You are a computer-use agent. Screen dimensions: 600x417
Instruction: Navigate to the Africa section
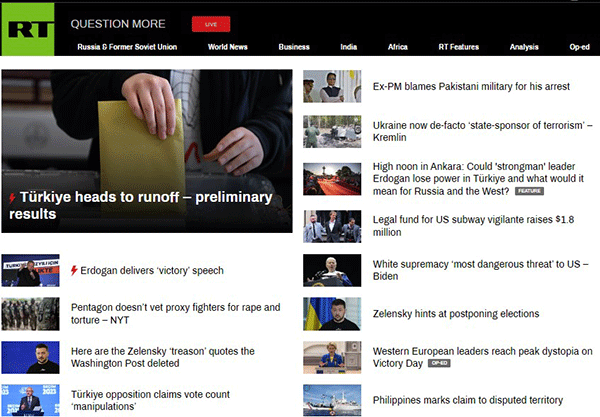[398, 47]
